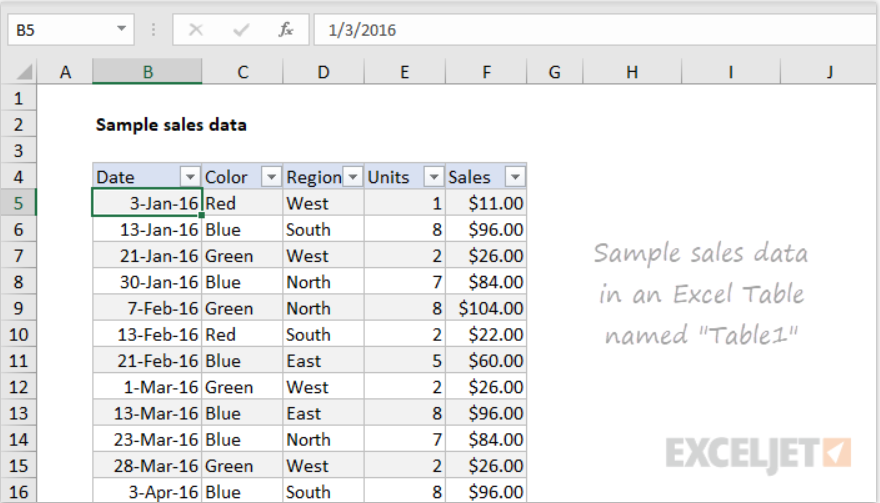Open the Sales column filter dropdown
Viewport: 880px width, 503px height.
(515, 177)
